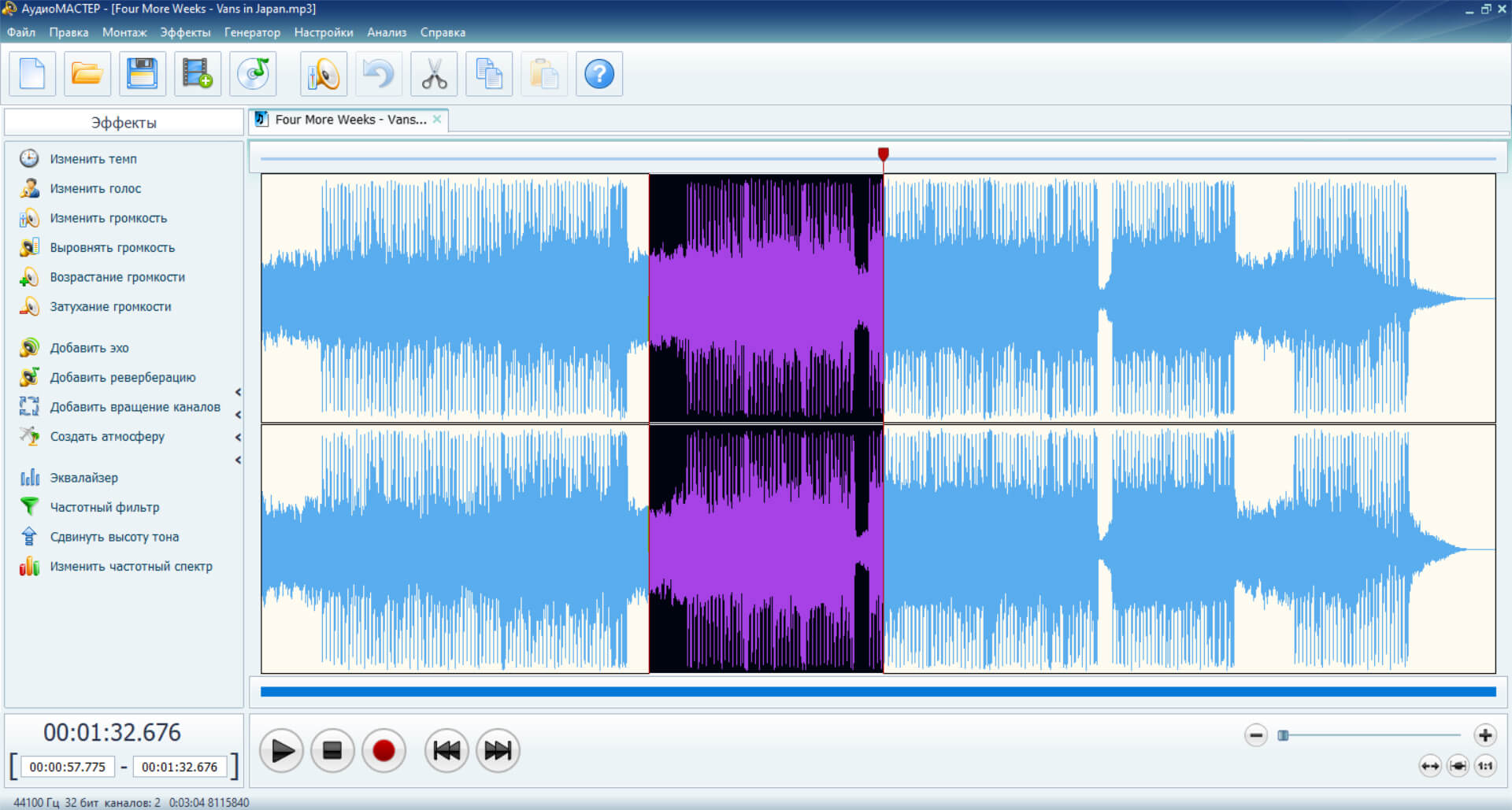Undo last action with curved arrow icon
This screenshot has height=810, width=1512.
click(379, 74)
